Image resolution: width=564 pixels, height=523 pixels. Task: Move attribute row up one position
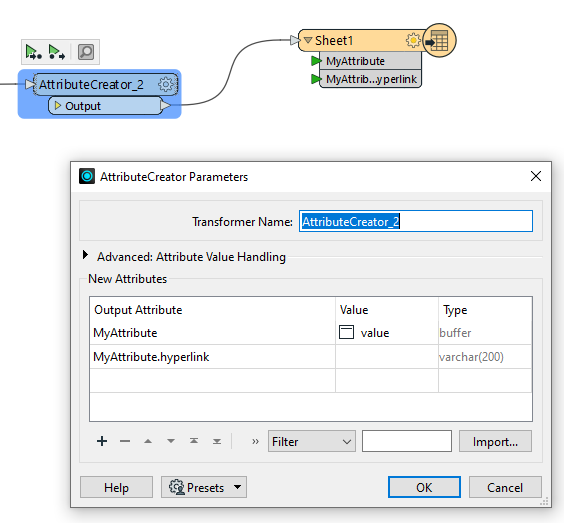(x=148, y=441)
